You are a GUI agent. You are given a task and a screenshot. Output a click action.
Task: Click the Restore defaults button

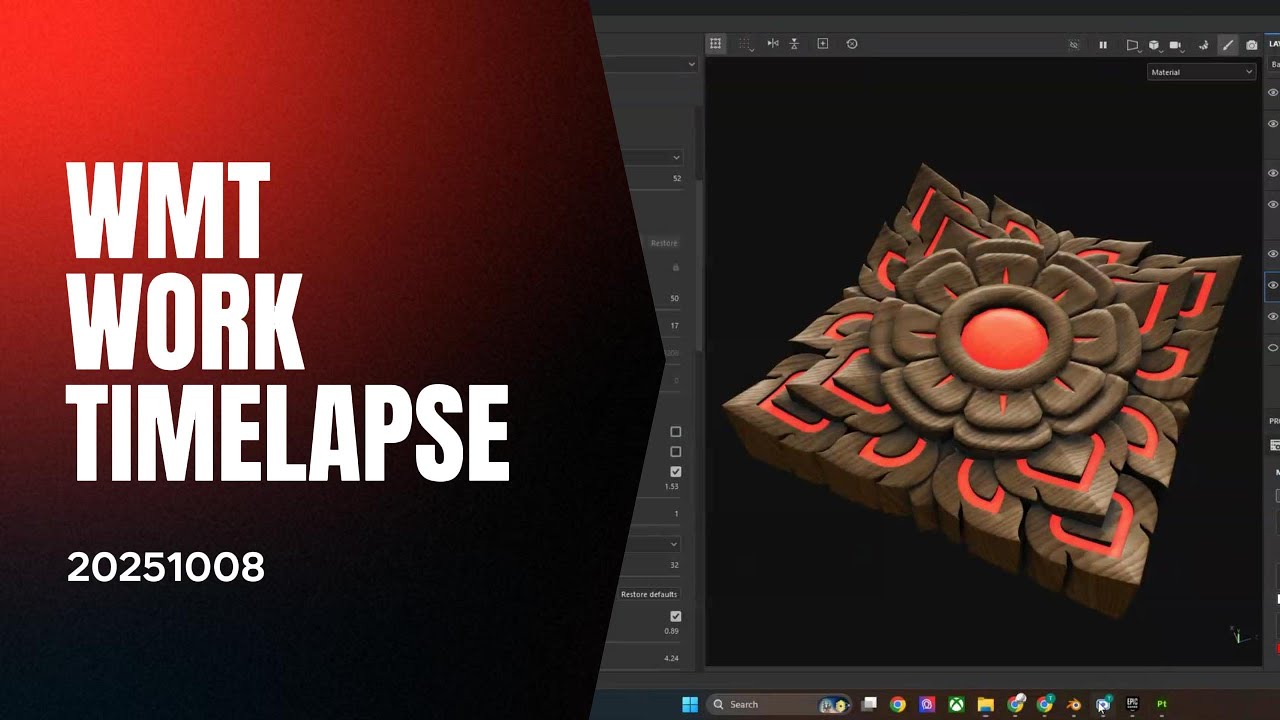pos(649,594)
